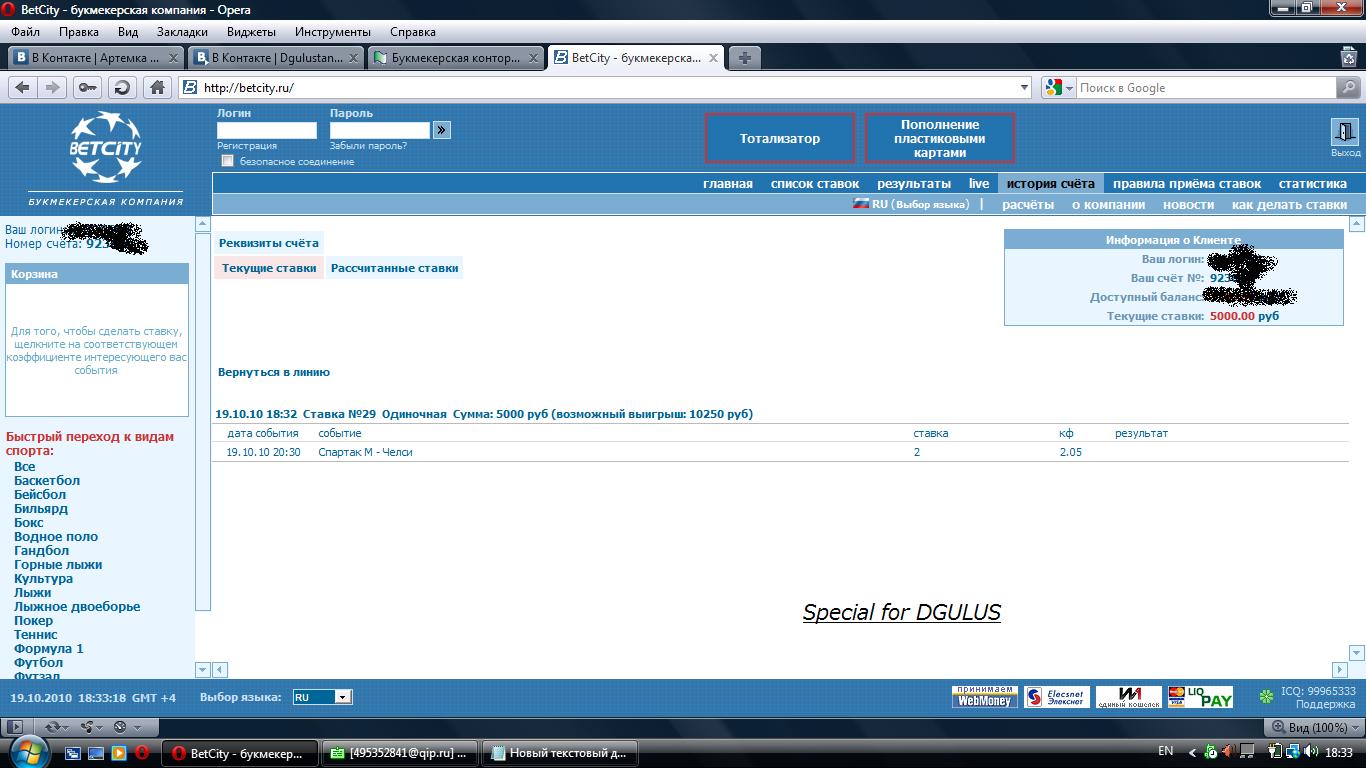Screen dimensions: 1366x768
Task: Click the horizontal scrollbar right arrow
Action: (1339, 669)
